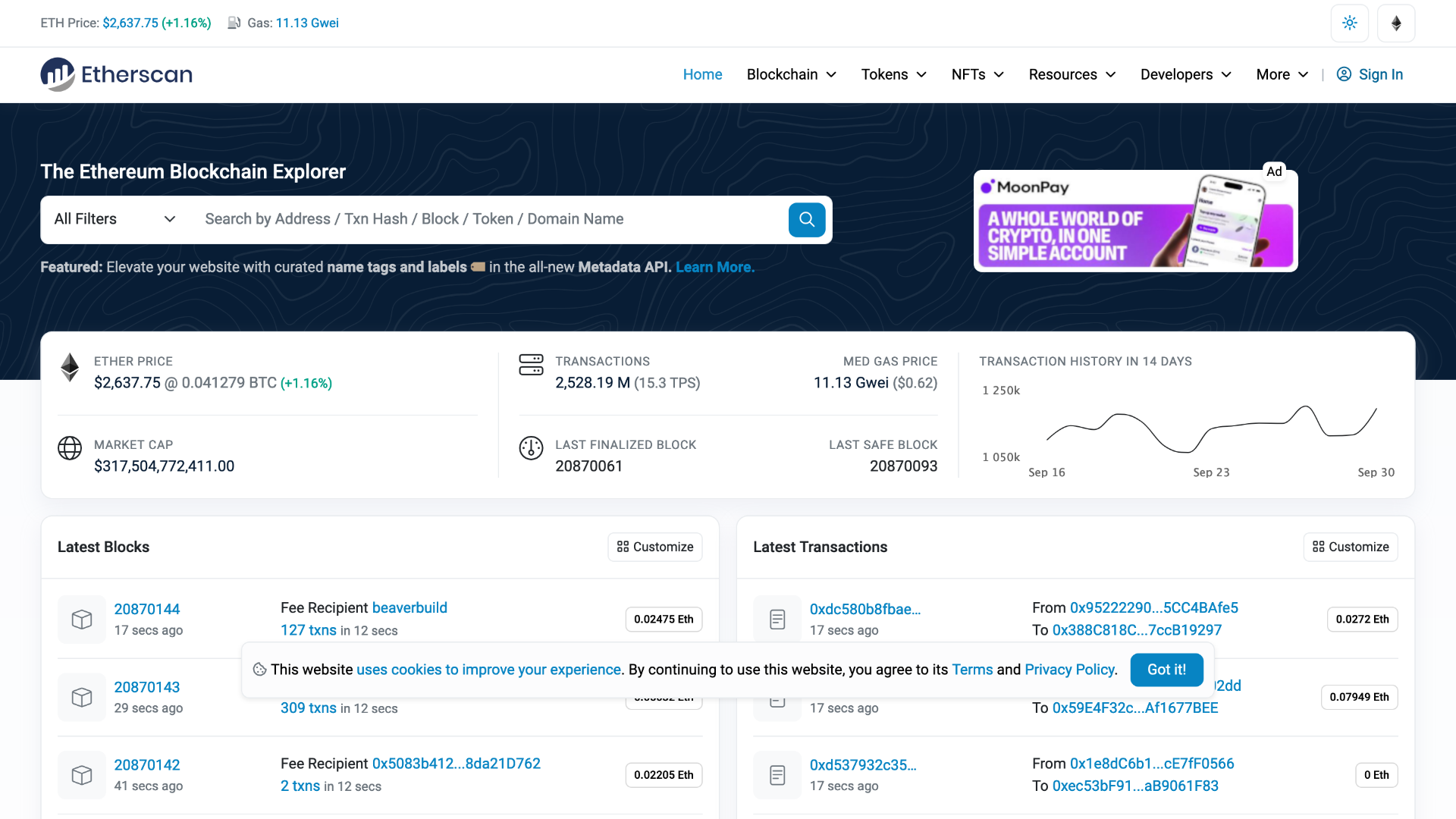
Task: Click the document icon for transaction 0xdc580b8fbae
Action: point(777,620)
